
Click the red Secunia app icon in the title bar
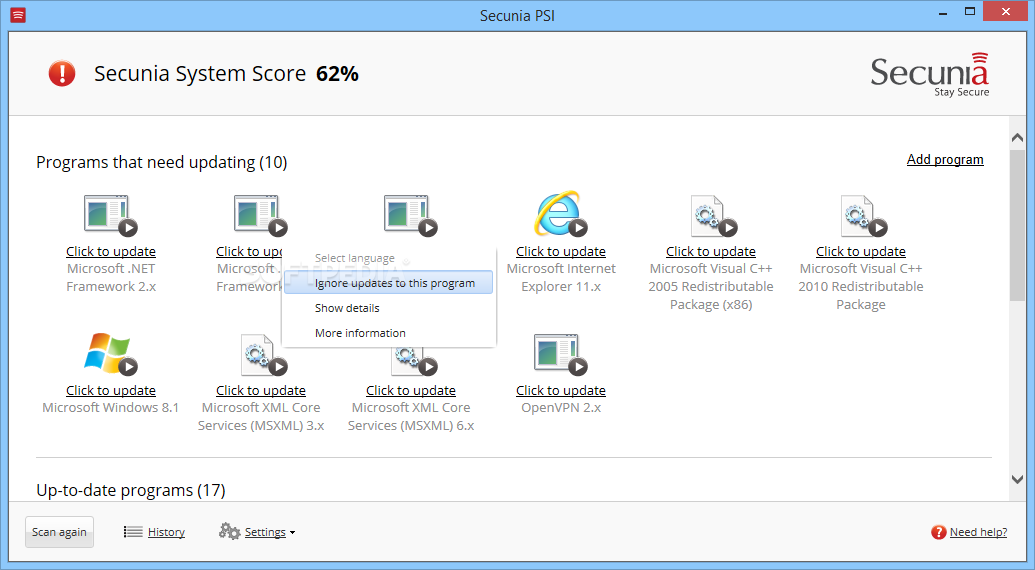pyautogui.click(x=18, y=15)
